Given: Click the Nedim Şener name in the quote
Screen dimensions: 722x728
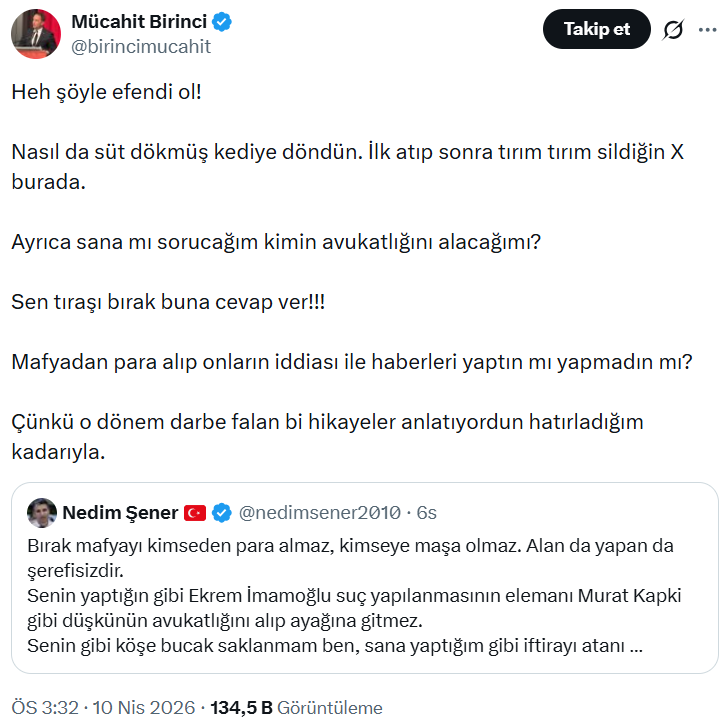Looking at the screenshot, I should tap(120, 513).
